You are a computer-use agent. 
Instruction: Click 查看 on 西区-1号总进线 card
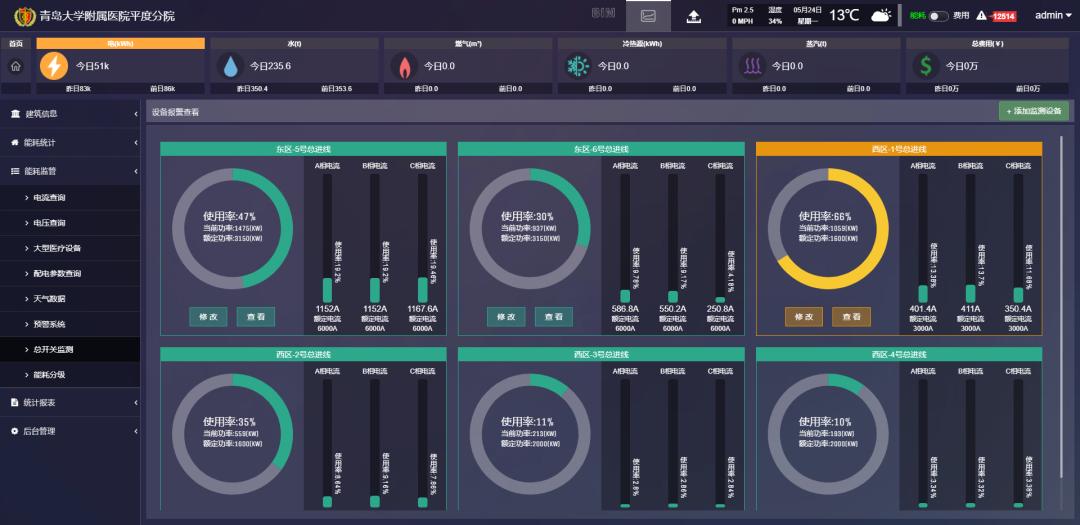pos(851,317)
